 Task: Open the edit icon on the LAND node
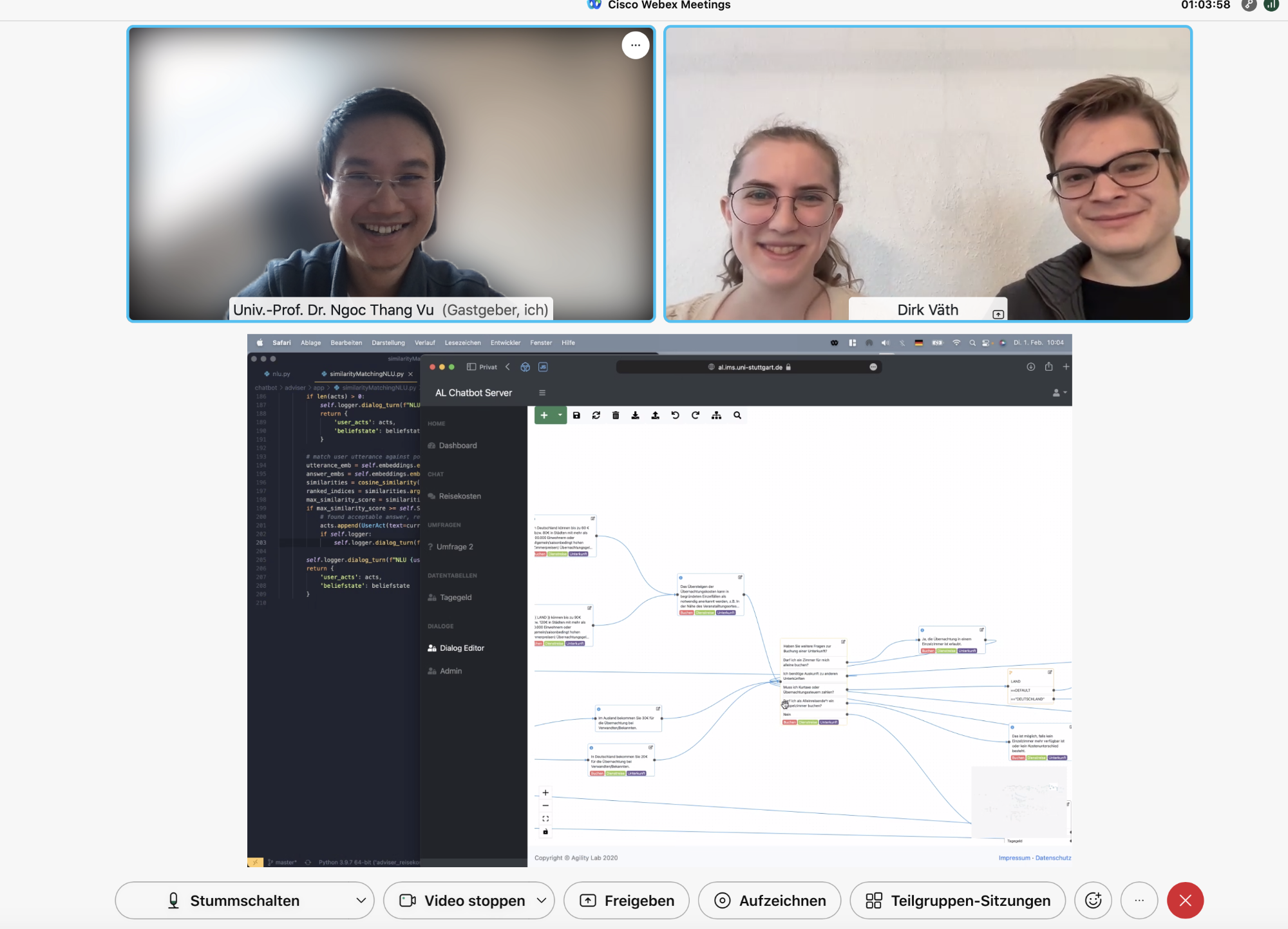[x=1050, y=672]
